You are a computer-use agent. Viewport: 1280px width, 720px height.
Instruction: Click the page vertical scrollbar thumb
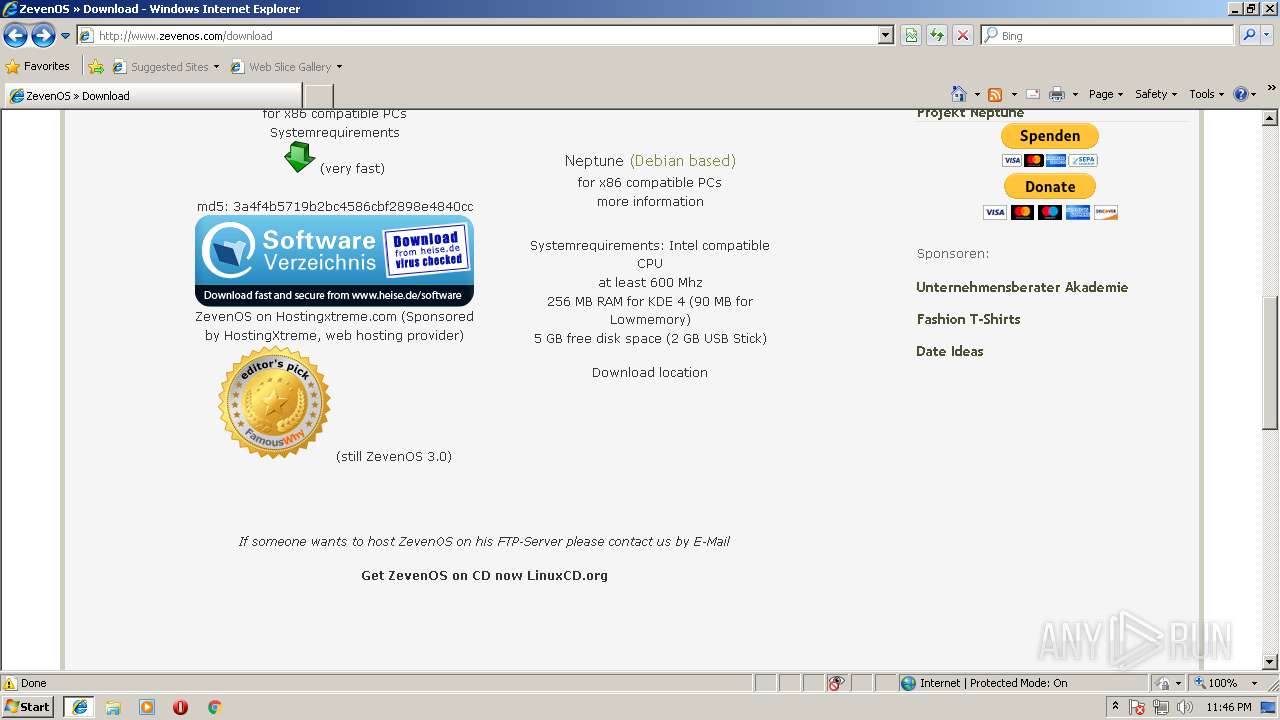[x=1270, y=364]
